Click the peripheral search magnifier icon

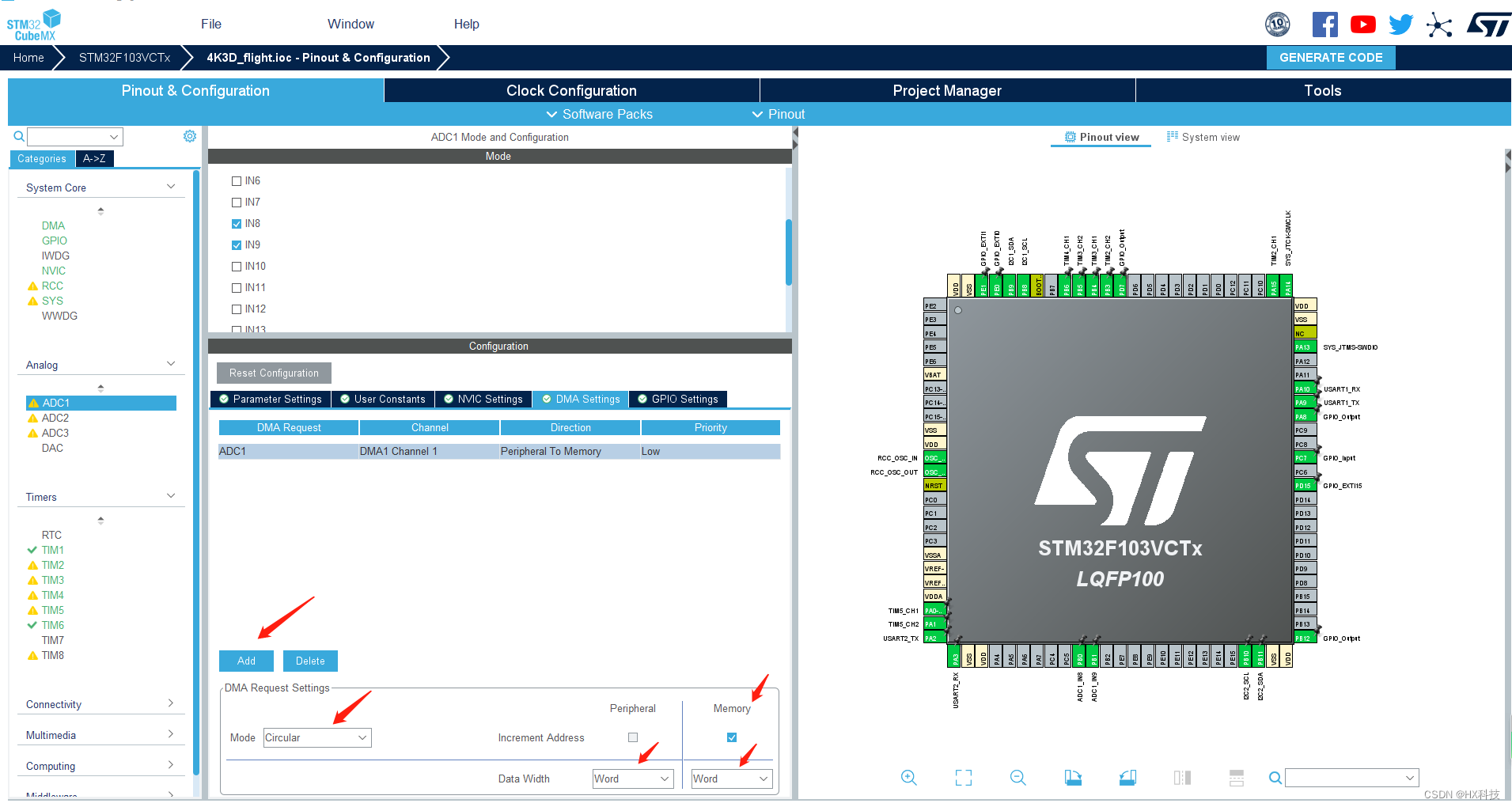click(19, 137)
